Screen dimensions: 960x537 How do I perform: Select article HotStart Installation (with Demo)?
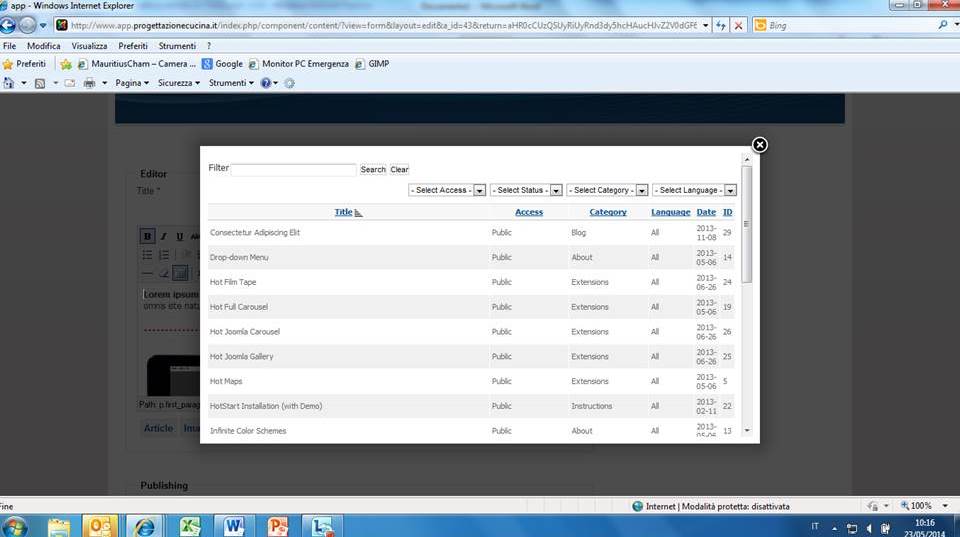point(266,407)
